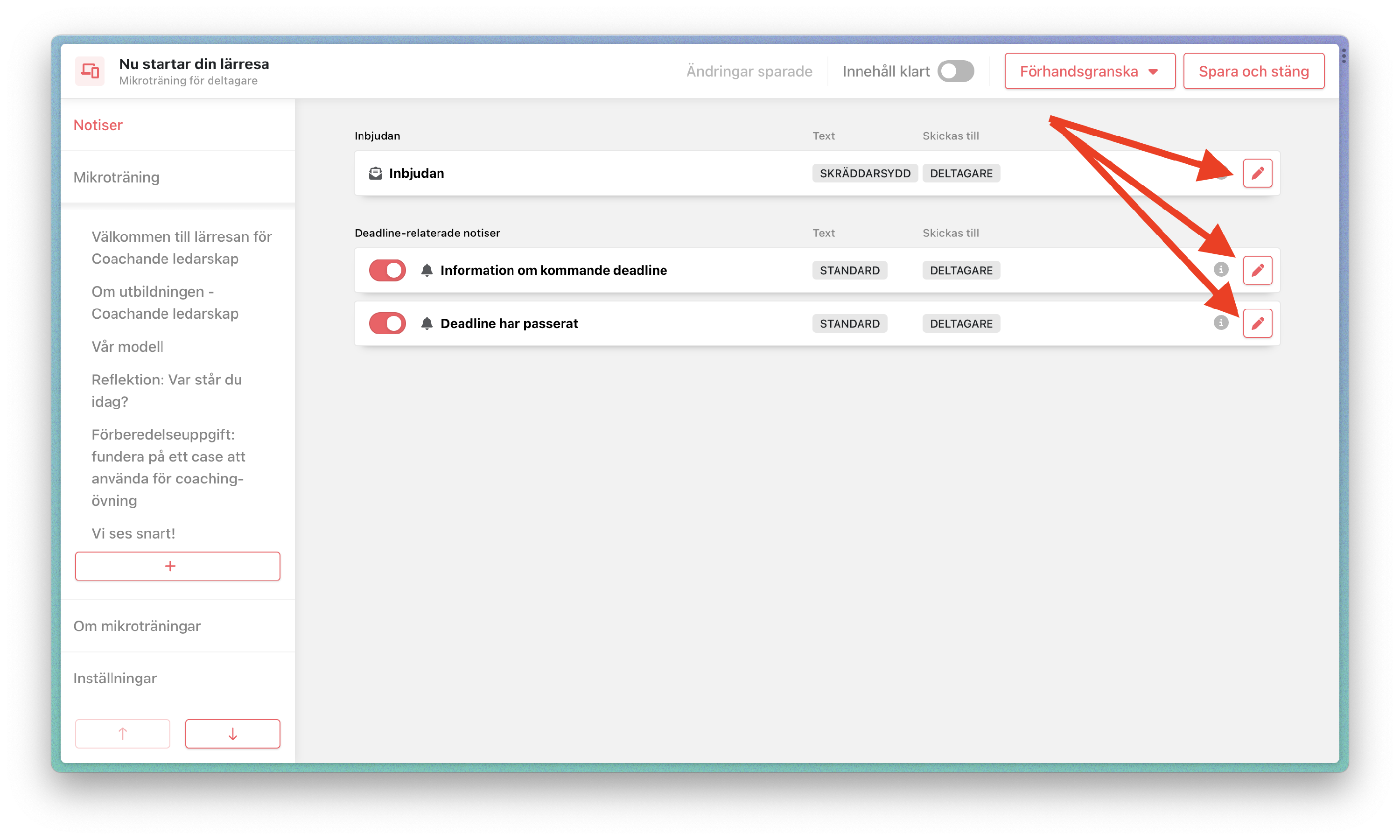Expand the Mikroträning sidebar section
The width and height of the screenshot is (1400, 840).
coord(117,177)
